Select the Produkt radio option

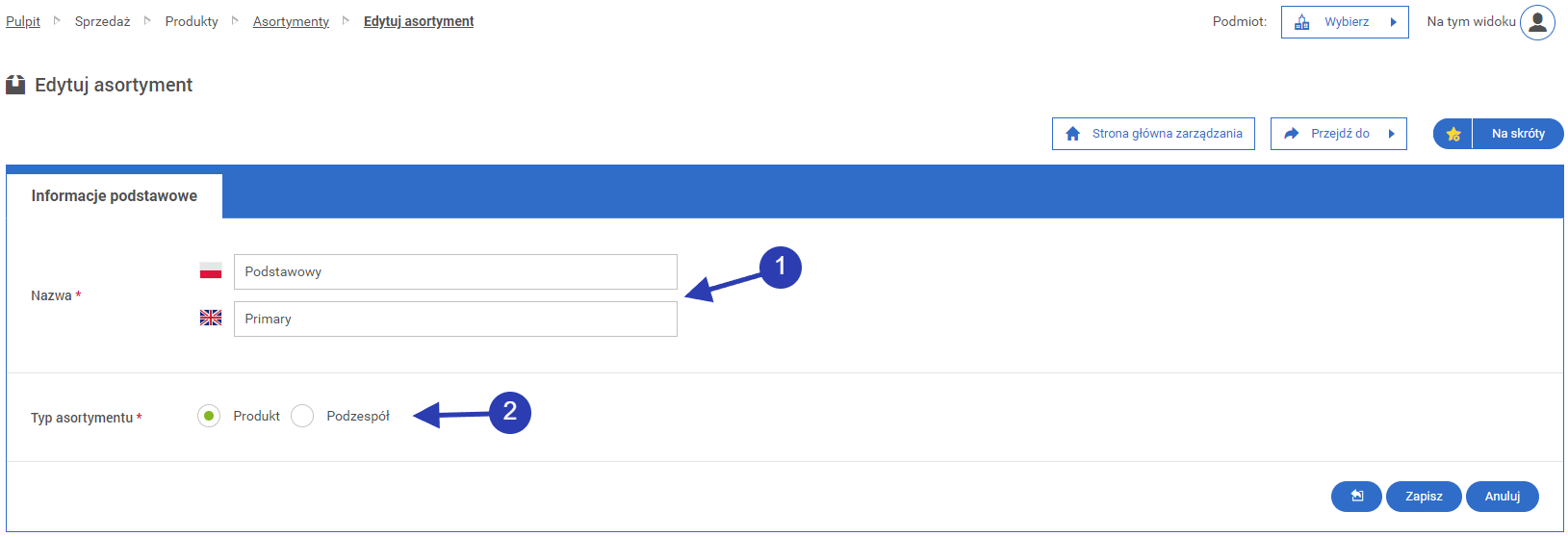tap(209, 416)
